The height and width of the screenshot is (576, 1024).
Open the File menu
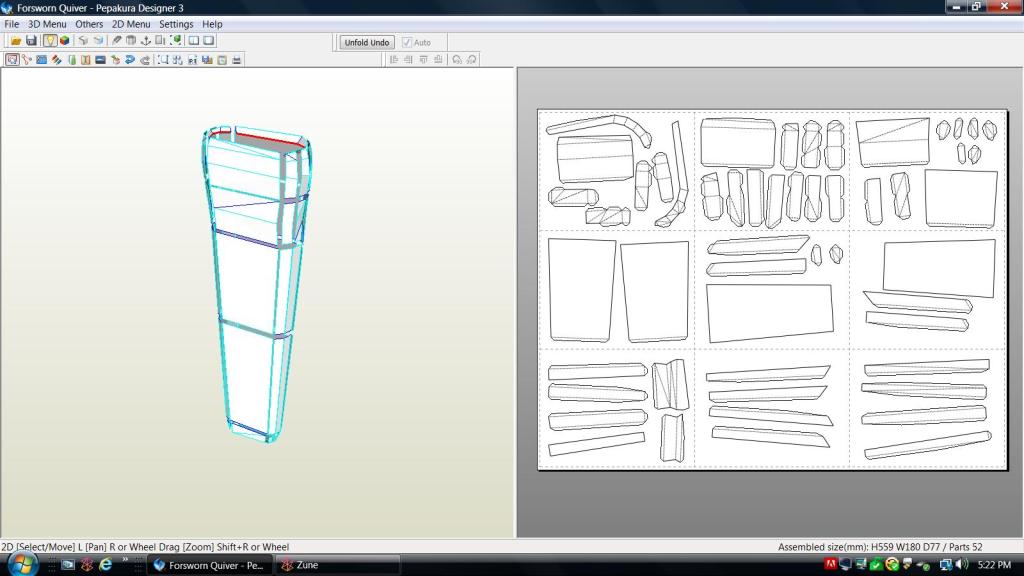click(12, 24)
